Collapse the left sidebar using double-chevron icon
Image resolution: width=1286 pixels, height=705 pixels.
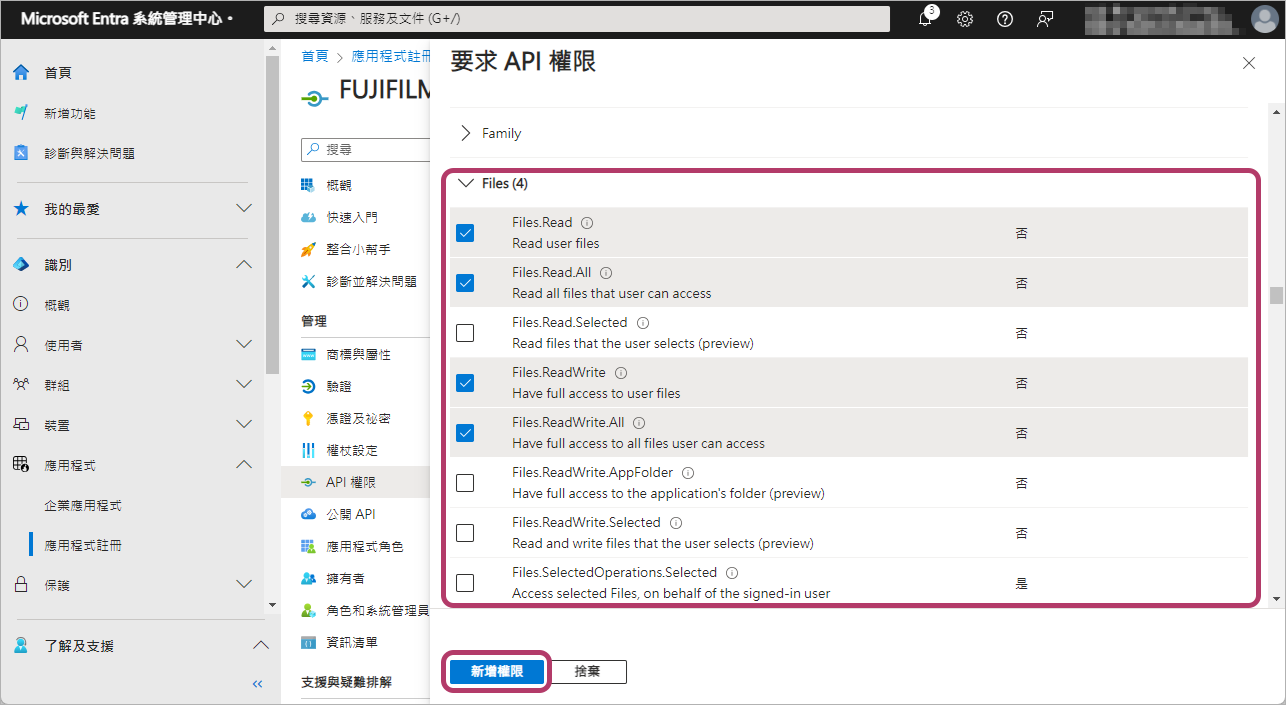257,684
